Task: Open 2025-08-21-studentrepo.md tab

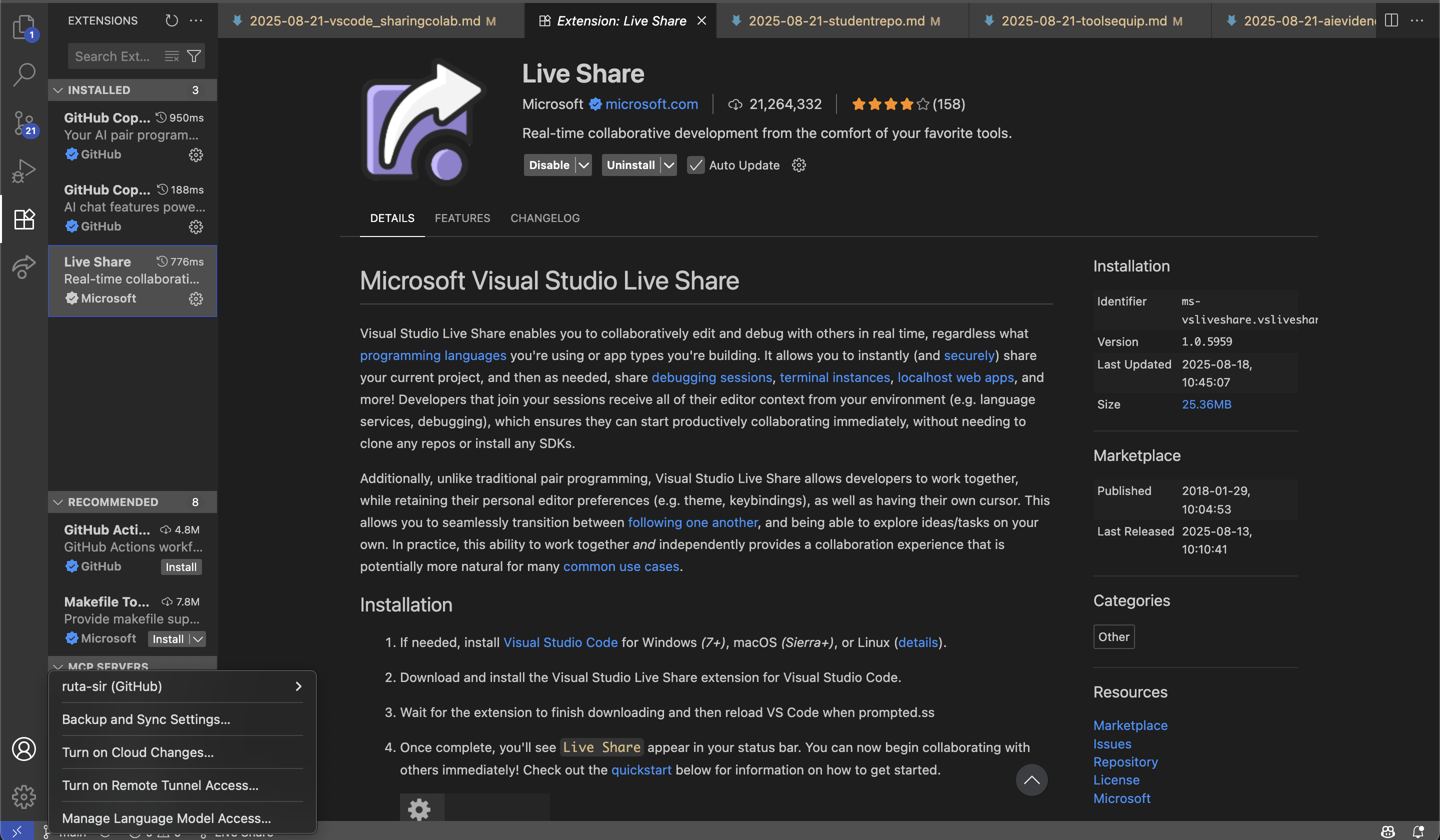Action: pos(842,20)
